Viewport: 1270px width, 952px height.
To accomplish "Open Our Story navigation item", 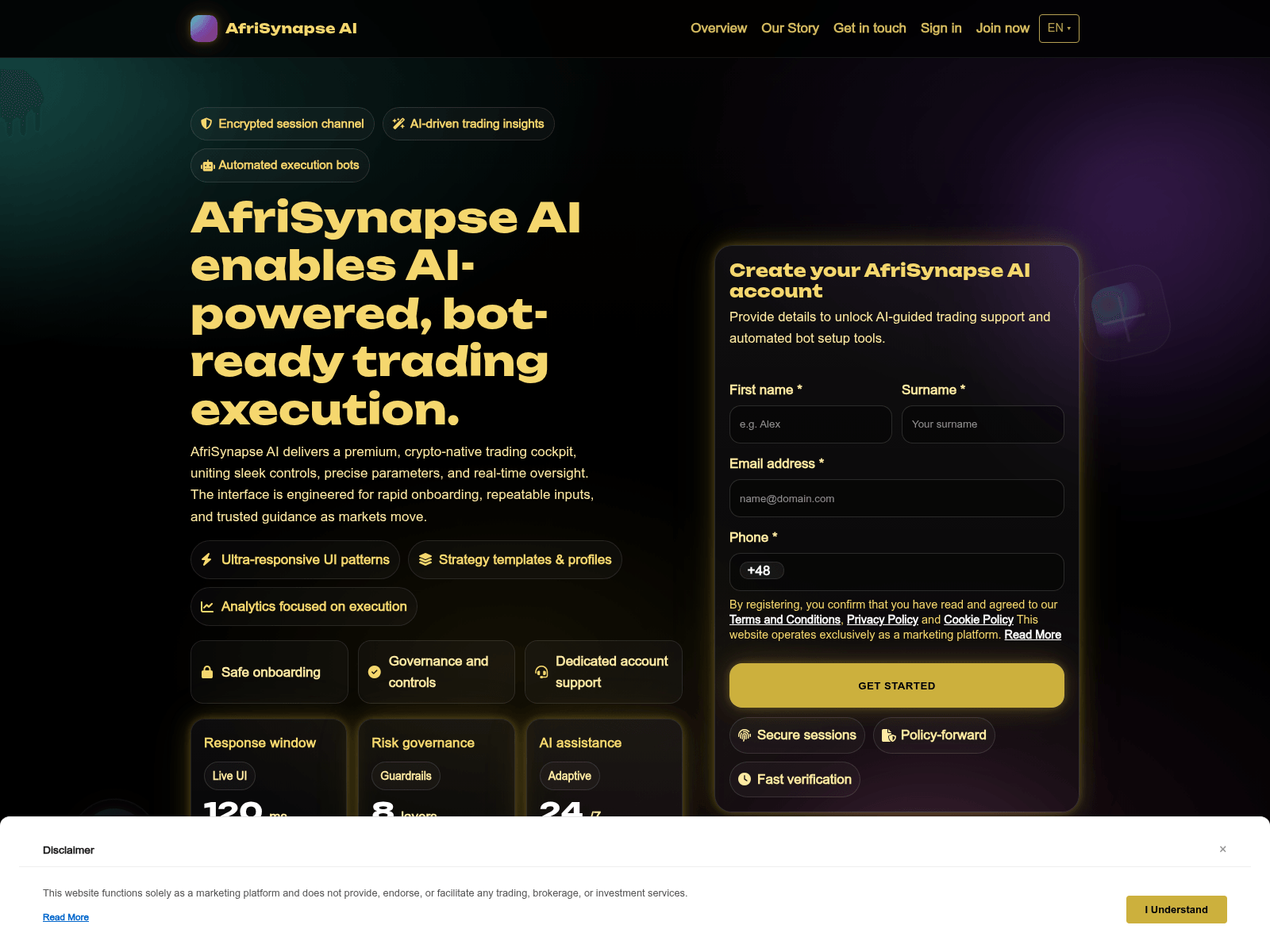I will tap(790, 29).
